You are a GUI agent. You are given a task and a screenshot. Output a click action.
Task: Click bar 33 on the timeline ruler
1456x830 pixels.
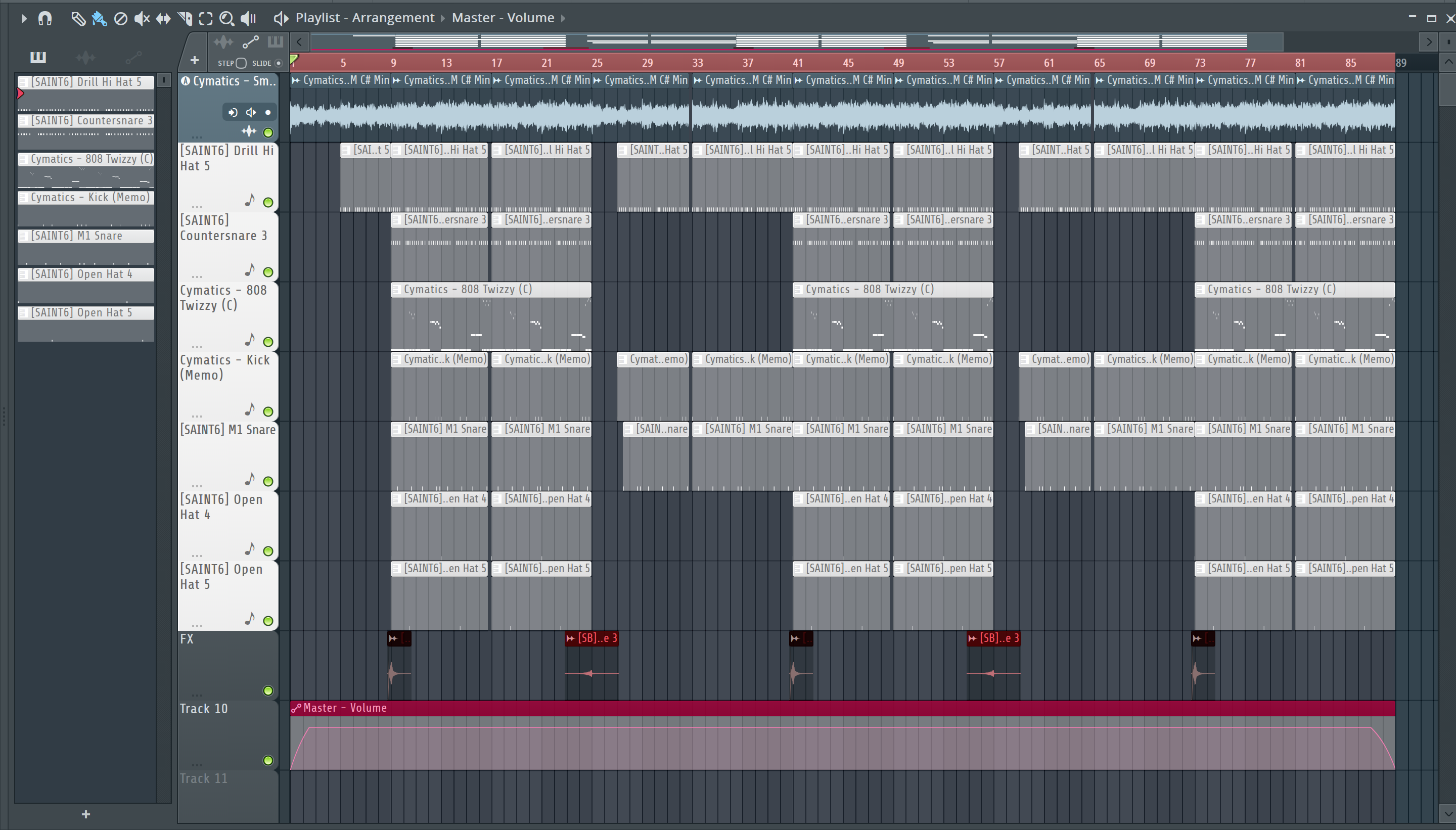click(x=698, y=63)
